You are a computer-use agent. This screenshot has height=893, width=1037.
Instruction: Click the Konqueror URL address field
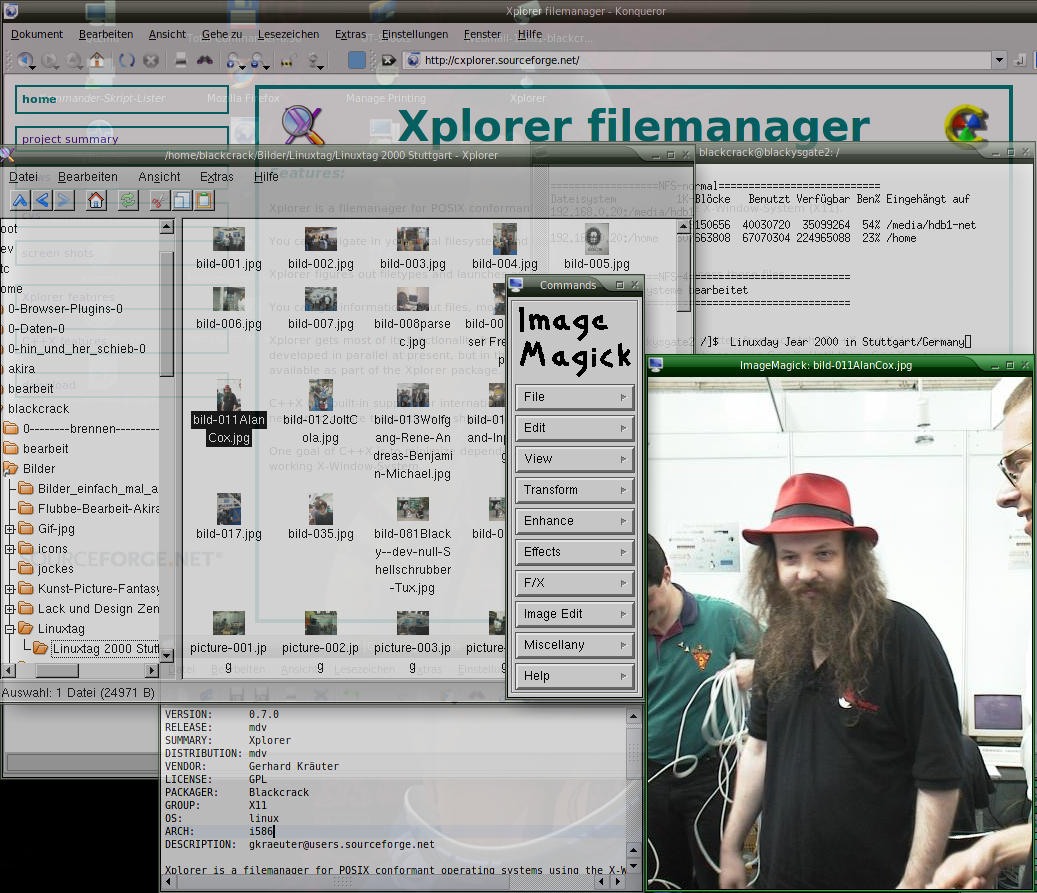698,60
